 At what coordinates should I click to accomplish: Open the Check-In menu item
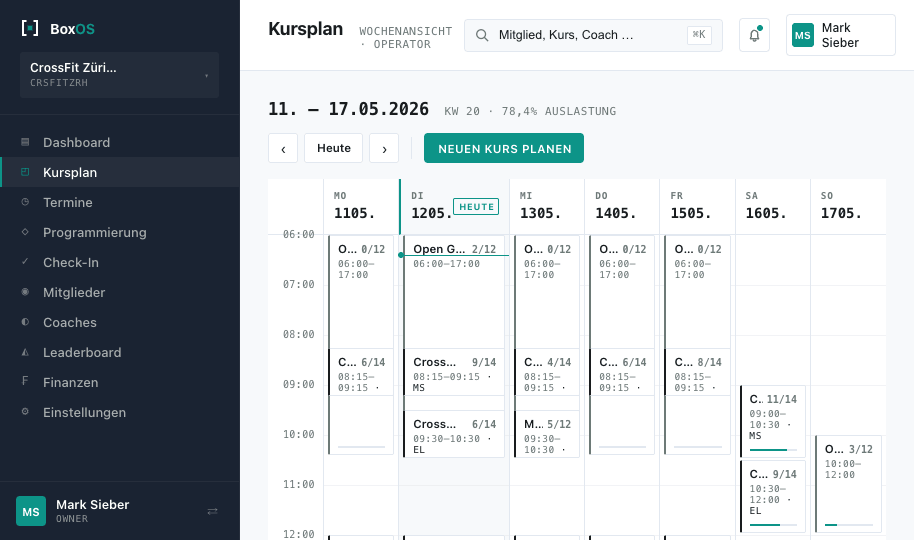point(119,262)
